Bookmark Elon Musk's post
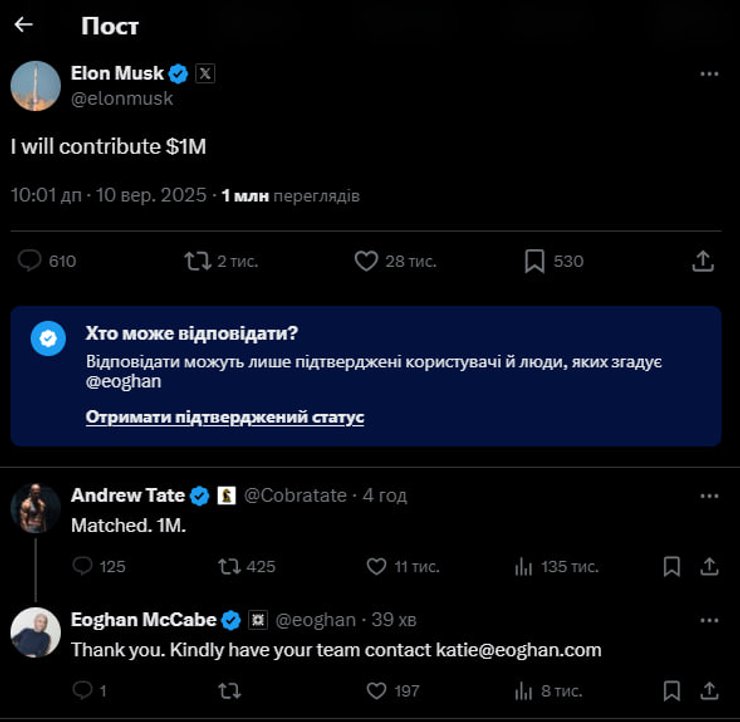The height and width of the screenshot is (722, 740). coord(535,261)
